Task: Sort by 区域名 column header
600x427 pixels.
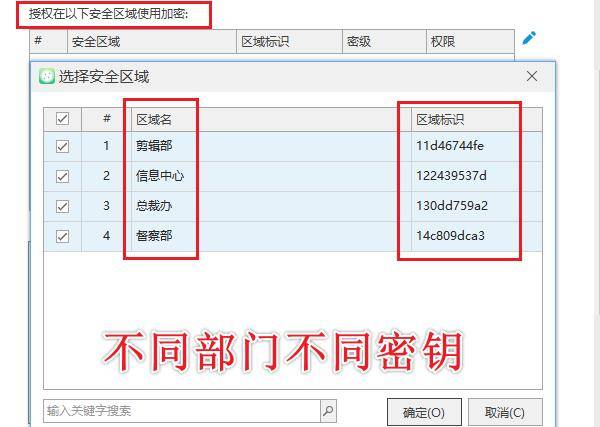Action: (x=154, y=119)
